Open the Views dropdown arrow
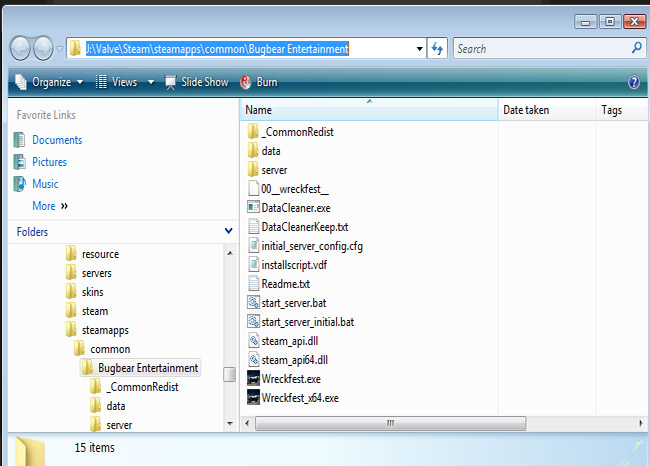The image size is (650, 466). [x=151, y=82]
